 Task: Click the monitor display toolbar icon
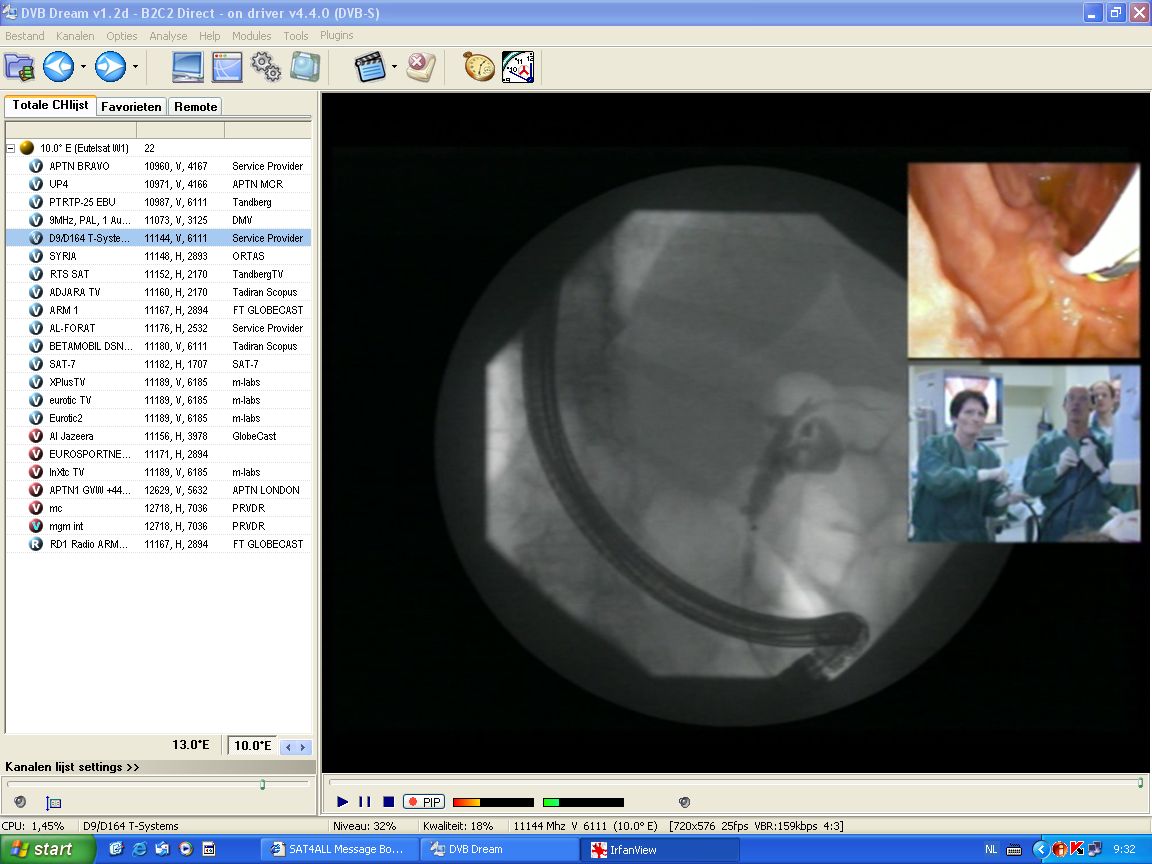click(x=187, y=67)
